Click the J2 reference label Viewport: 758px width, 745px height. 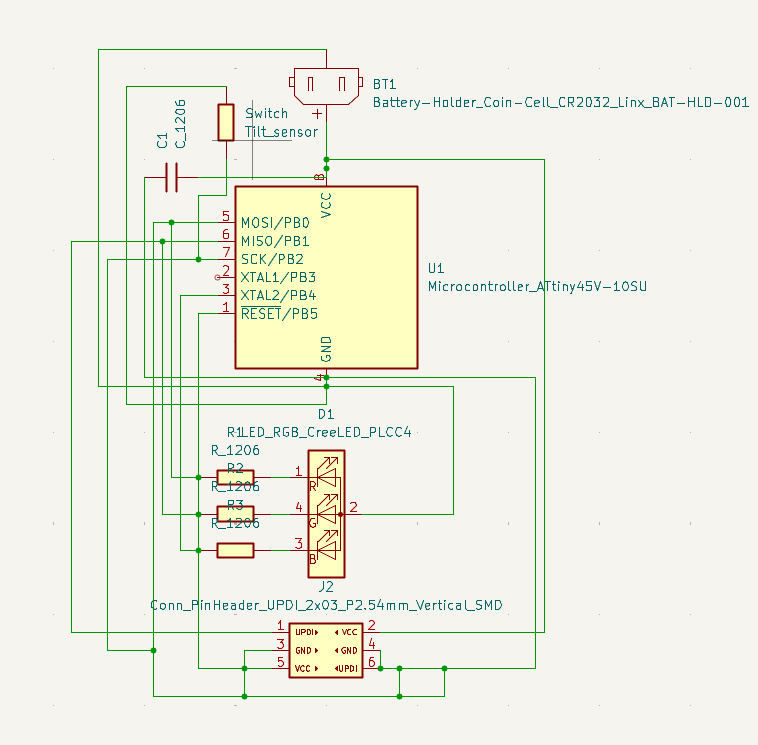coord(326,587)
